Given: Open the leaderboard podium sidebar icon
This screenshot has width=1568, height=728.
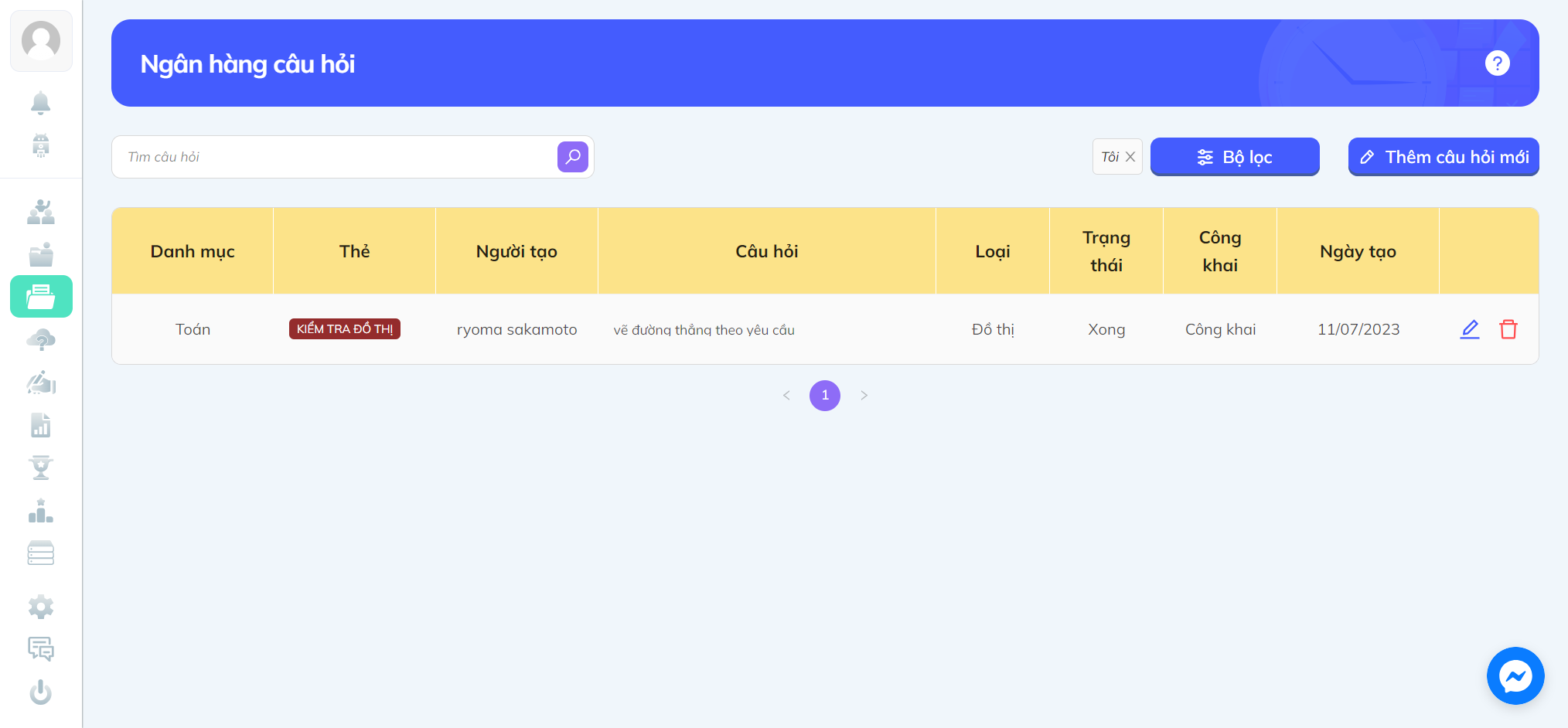Looking at the screenshot, I should [x=41, y=511].
